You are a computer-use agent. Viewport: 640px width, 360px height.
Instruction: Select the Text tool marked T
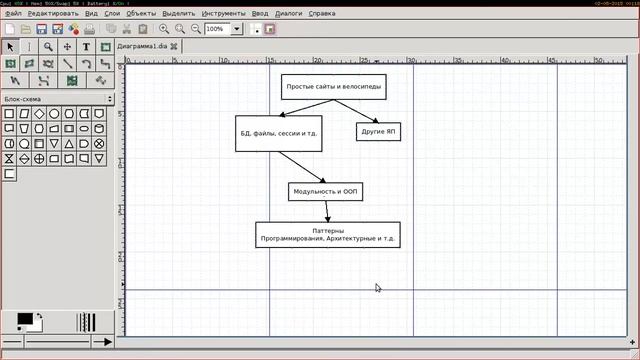pyautogui.click(x=86, y=47)
